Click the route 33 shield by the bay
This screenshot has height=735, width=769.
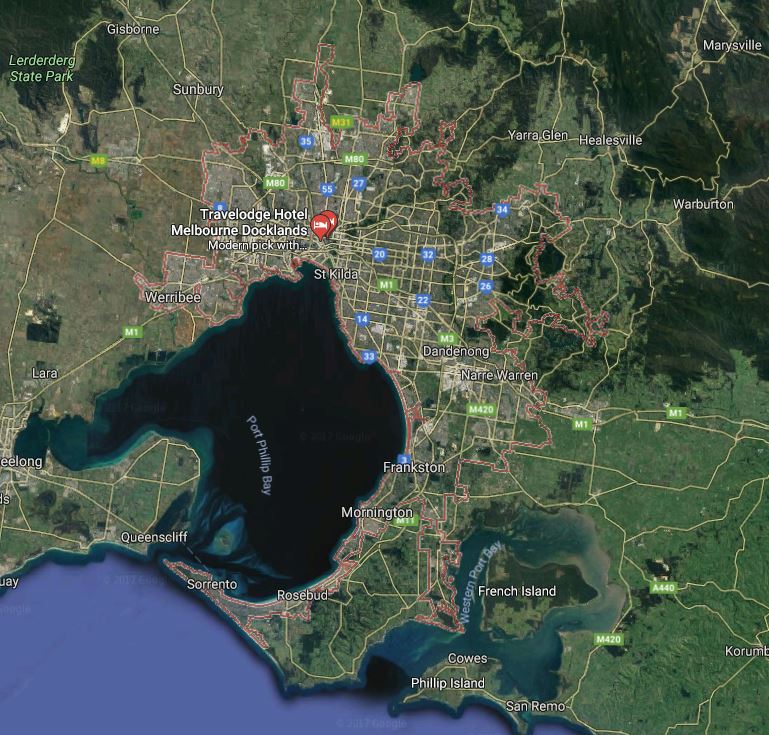click(x=370, y=357)
